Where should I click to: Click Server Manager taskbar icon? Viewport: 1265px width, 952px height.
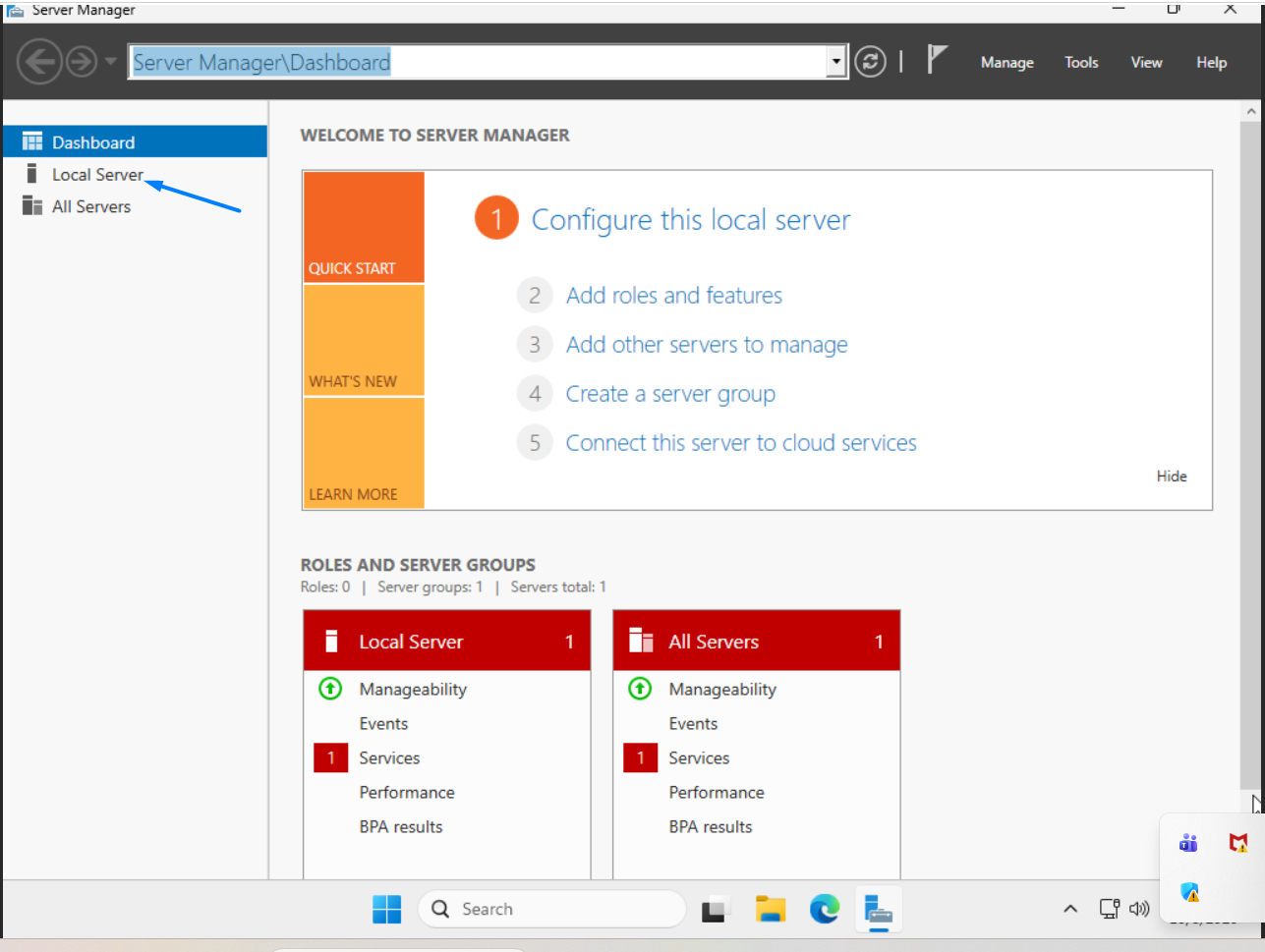pos(879,910)
